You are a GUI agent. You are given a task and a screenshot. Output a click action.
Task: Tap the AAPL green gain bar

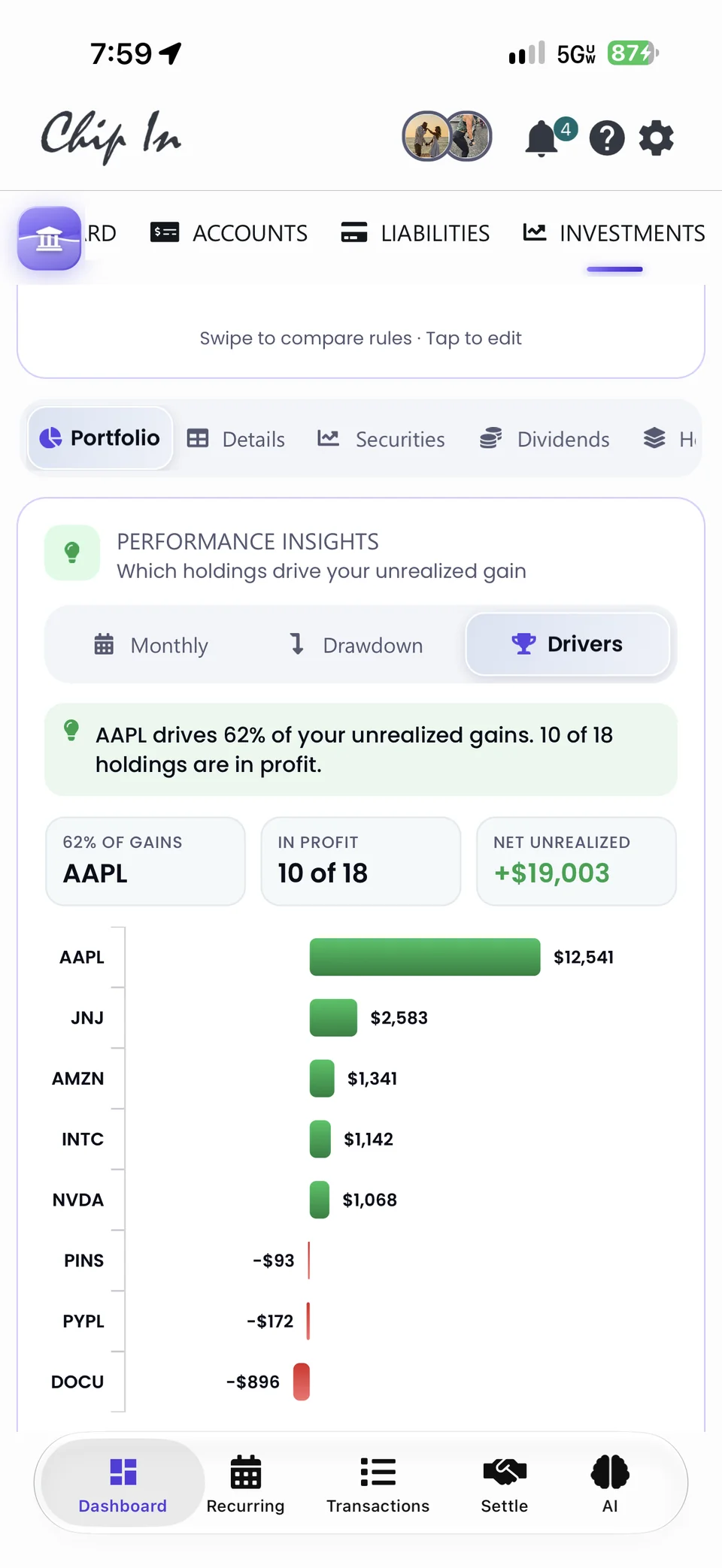click(425, 957)
